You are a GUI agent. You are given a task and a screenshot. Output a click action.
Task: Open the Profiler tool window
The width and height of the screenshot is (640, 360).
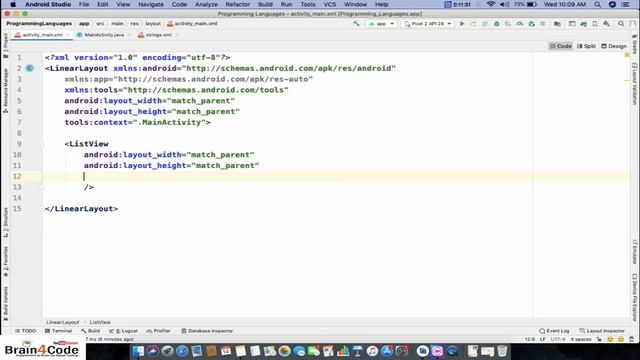pyautogui.click(x=158, y=331)
